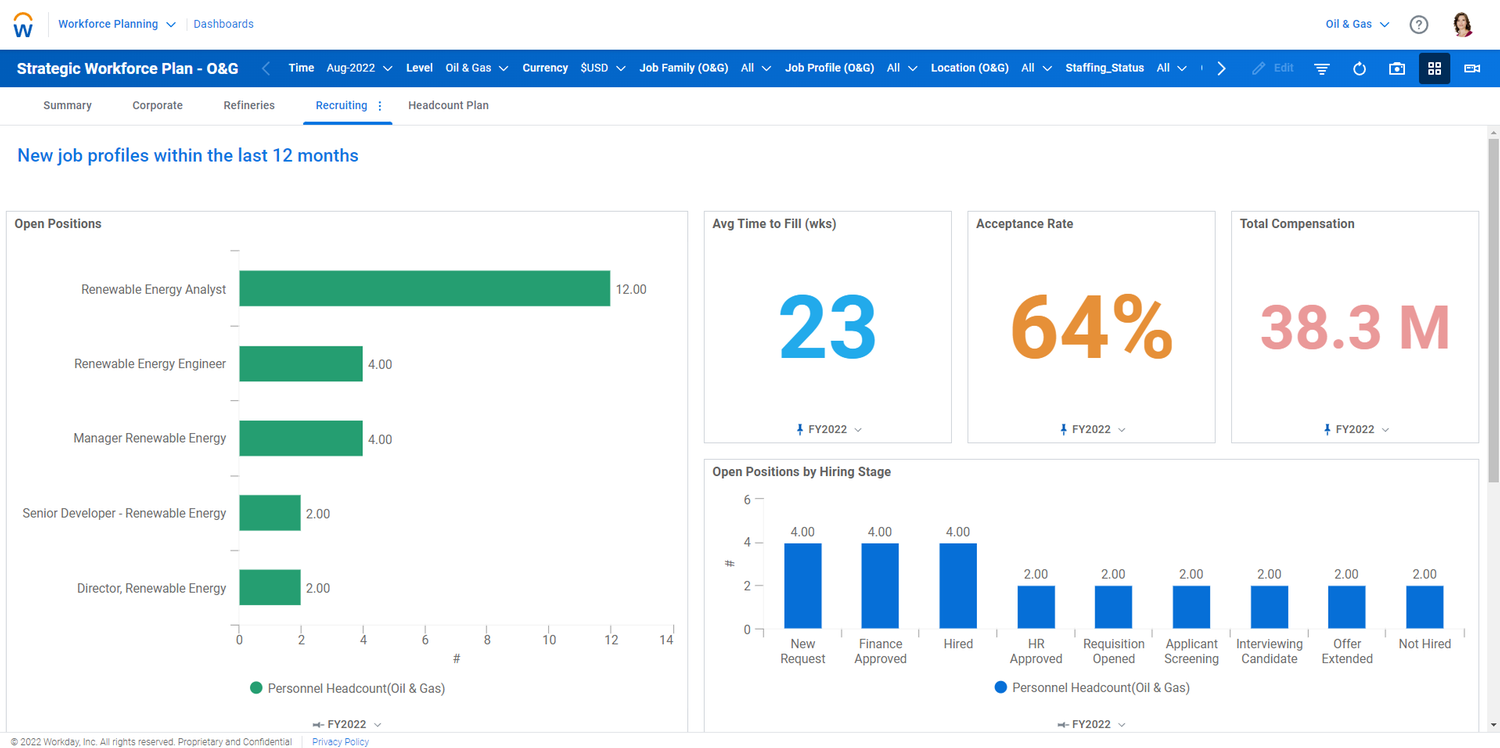Click the 38.3 M compensation value
The image size is (1500, 748).
[1355, 327]
